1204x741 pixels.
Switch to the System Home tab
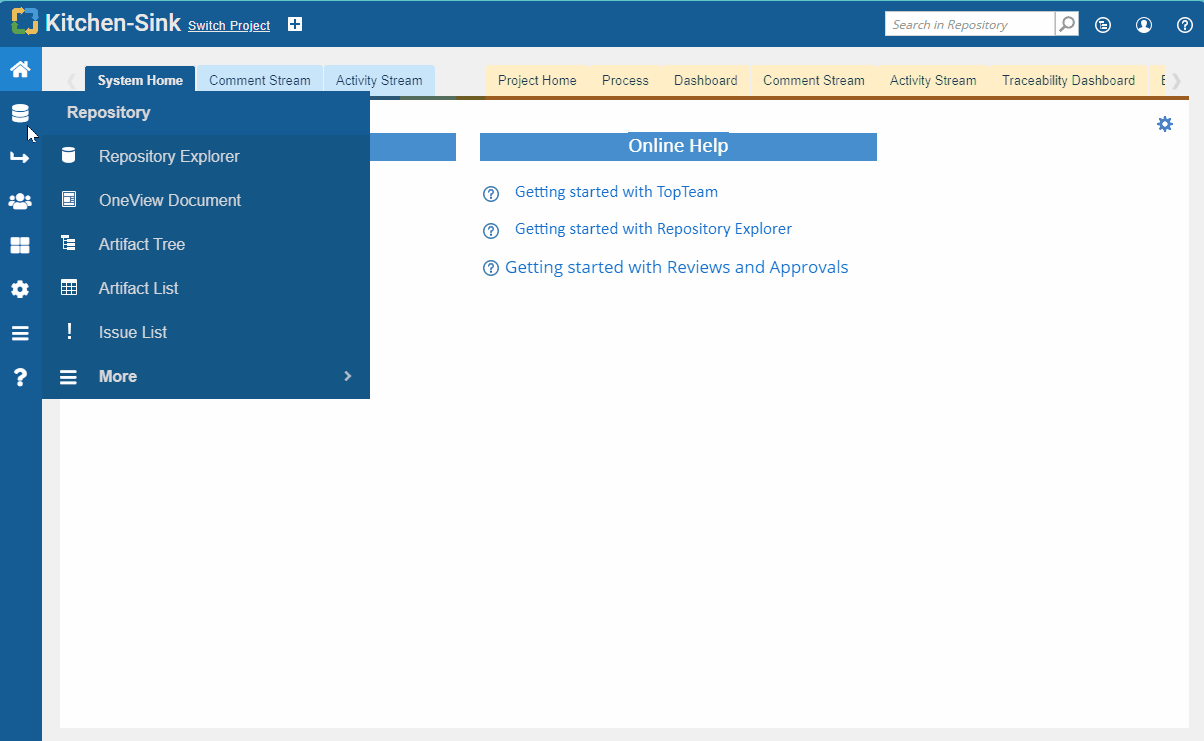pyautogui.click(x=140, y=80)
